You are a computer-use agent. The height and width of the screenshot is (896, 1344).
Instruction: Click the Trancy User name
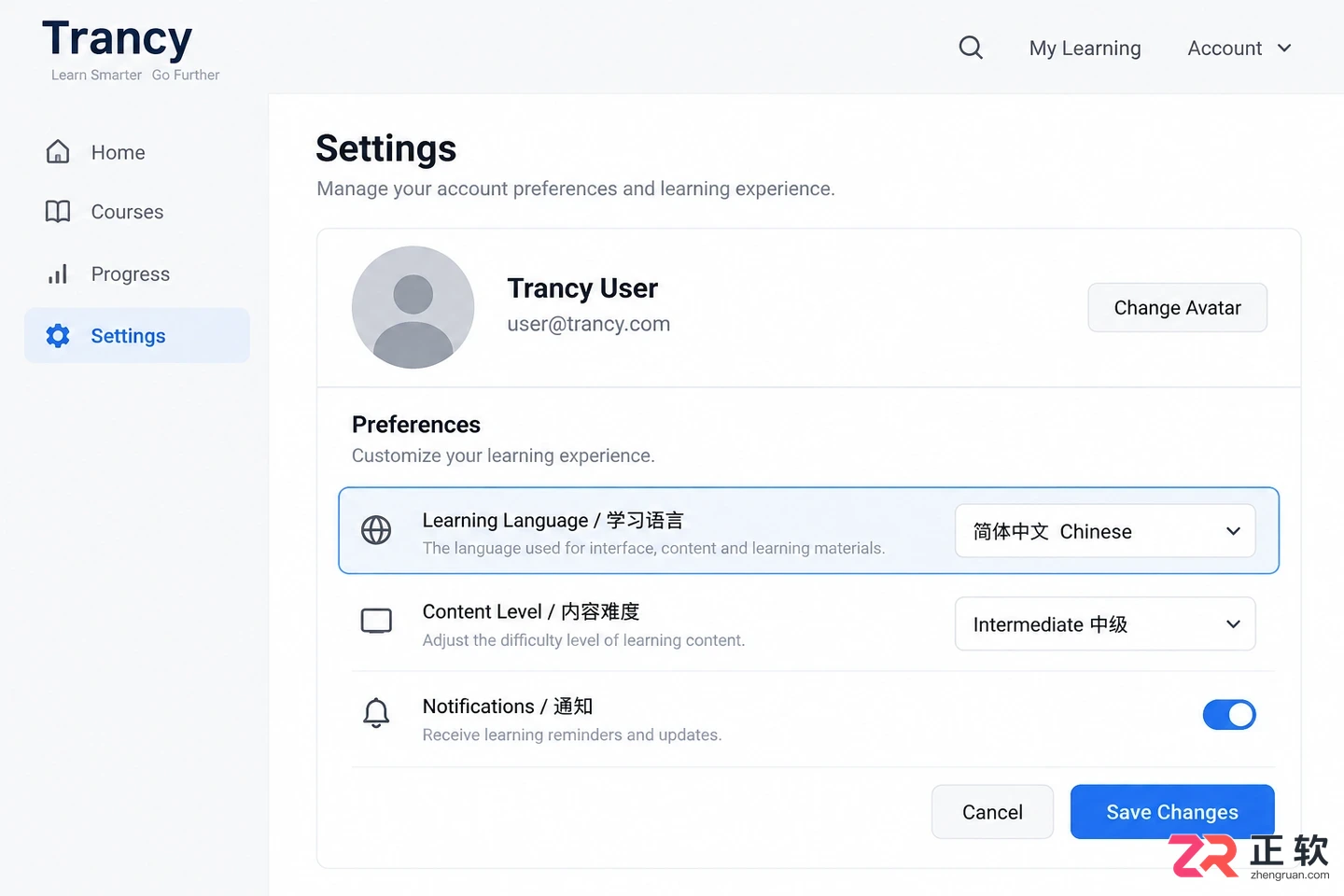tap(582, 288)
